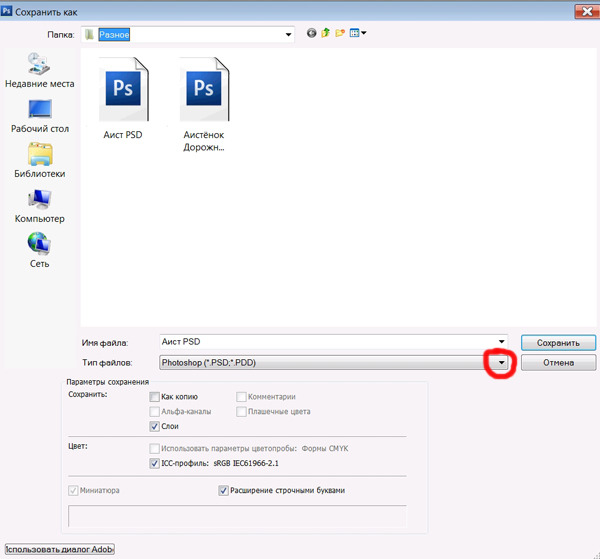Click Использовать диалог Adobe button
This screenshot has width=600, height=559.
click(x=60, y=549)
